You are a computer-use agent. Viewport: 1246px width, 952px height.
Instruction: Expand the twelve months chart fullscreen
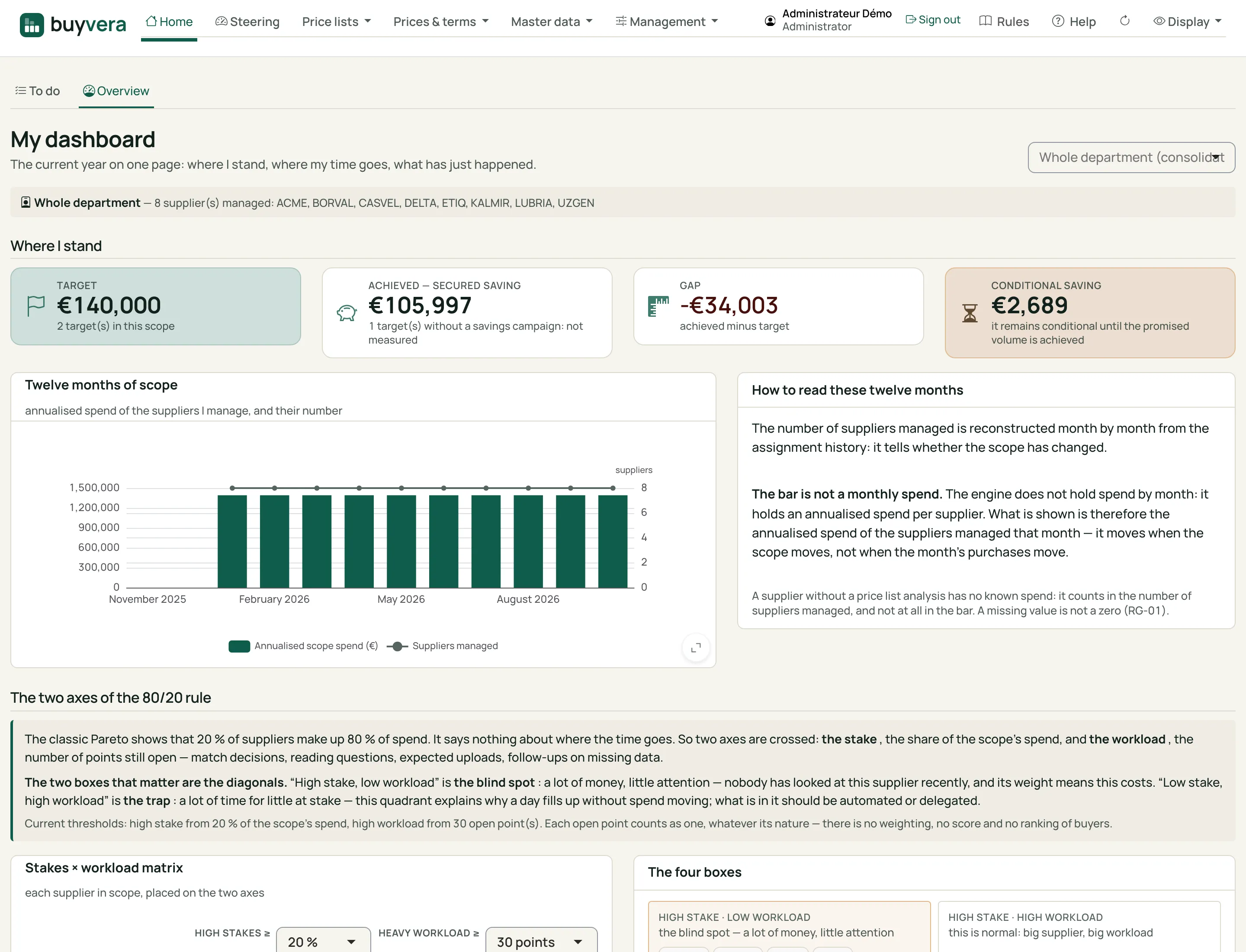pyautogui.click(x=696, y=647)
